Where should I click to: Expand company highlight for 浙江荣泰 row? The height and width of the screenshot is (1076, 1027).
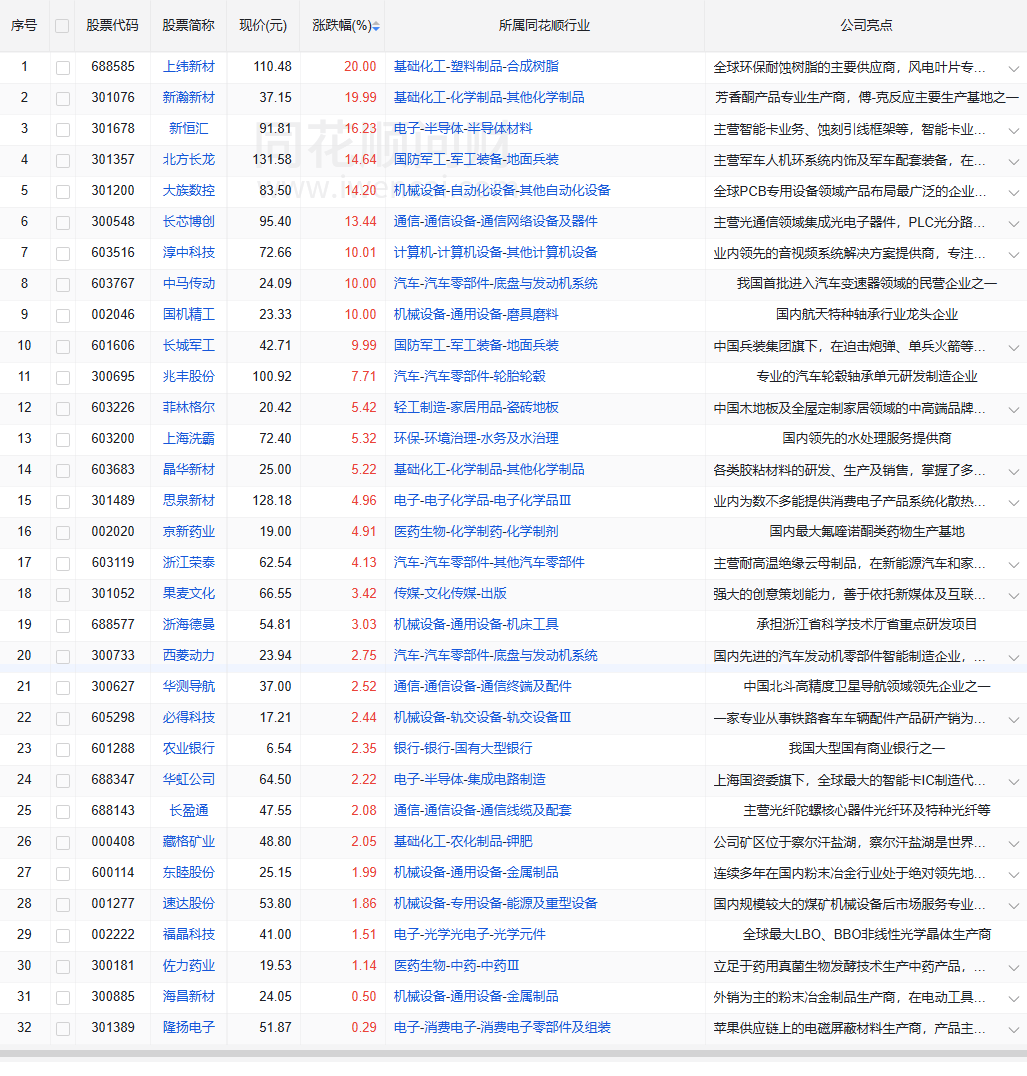pyautogui.click(x=1013, y=564)
